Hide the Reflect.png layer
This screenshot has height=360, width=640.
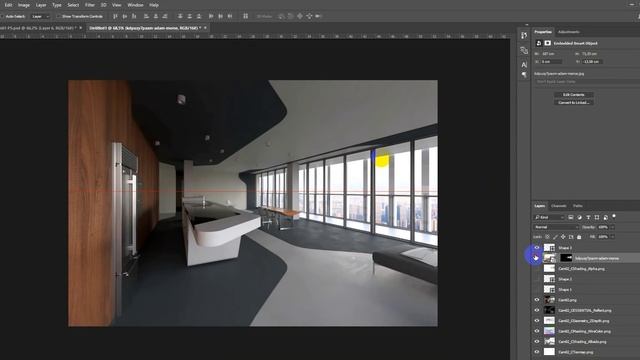click(537, 310)
